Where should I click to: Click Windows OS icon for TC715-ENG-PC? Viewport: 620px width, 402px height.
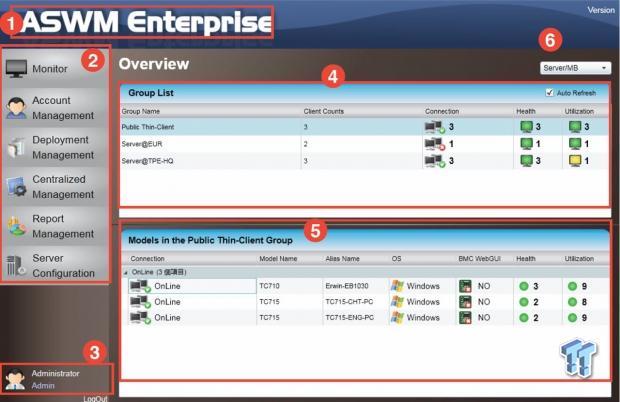(x=397, y=317)
